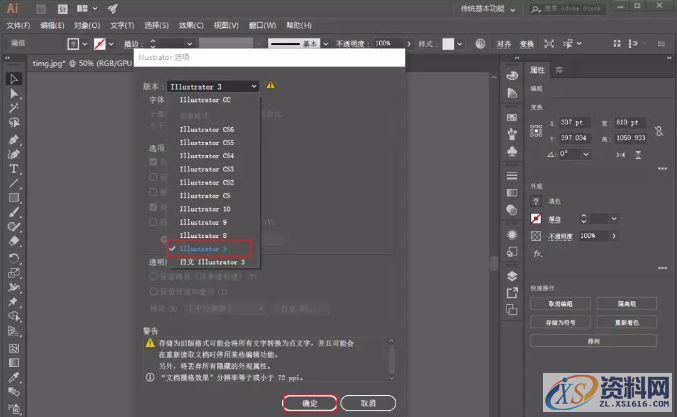This screenshot has height=417, width=677.
Task: Click the stroke color swatch in control bar
Action: click(x=100, y=44)
